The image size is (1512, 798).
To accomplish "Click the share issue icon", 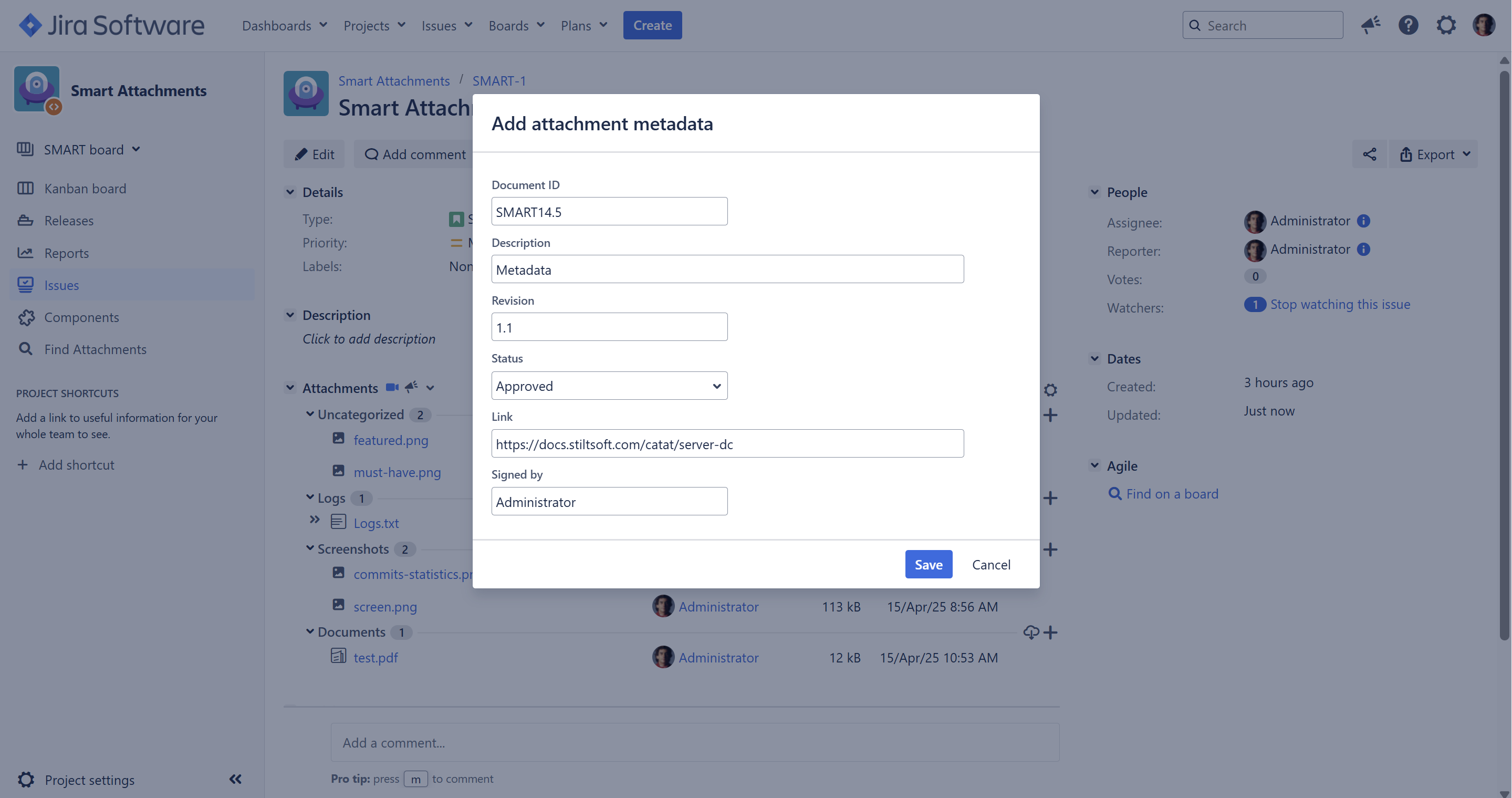I will tap(1369, 154).
